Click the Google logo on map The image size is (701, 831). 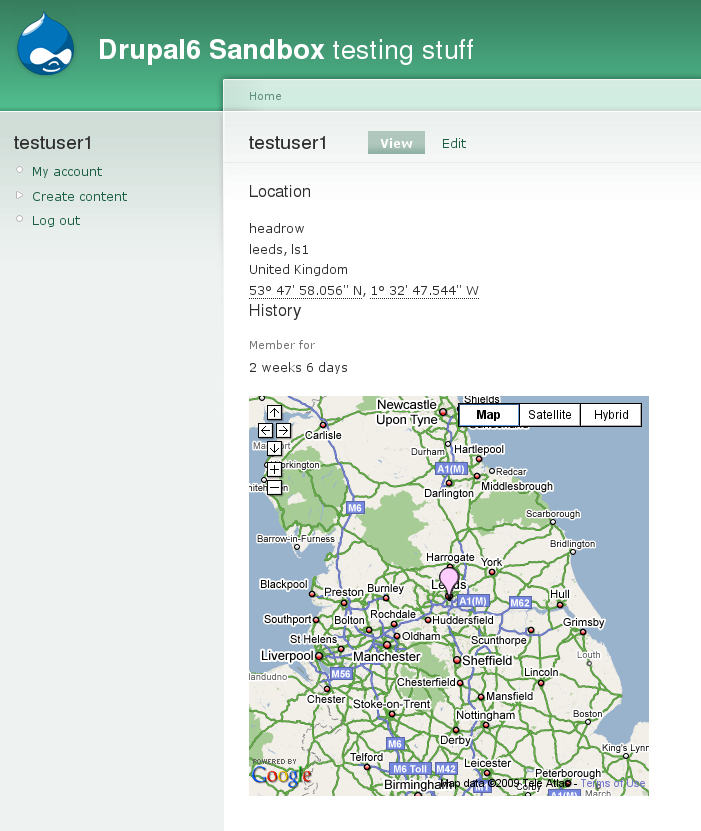click(281, 775)
